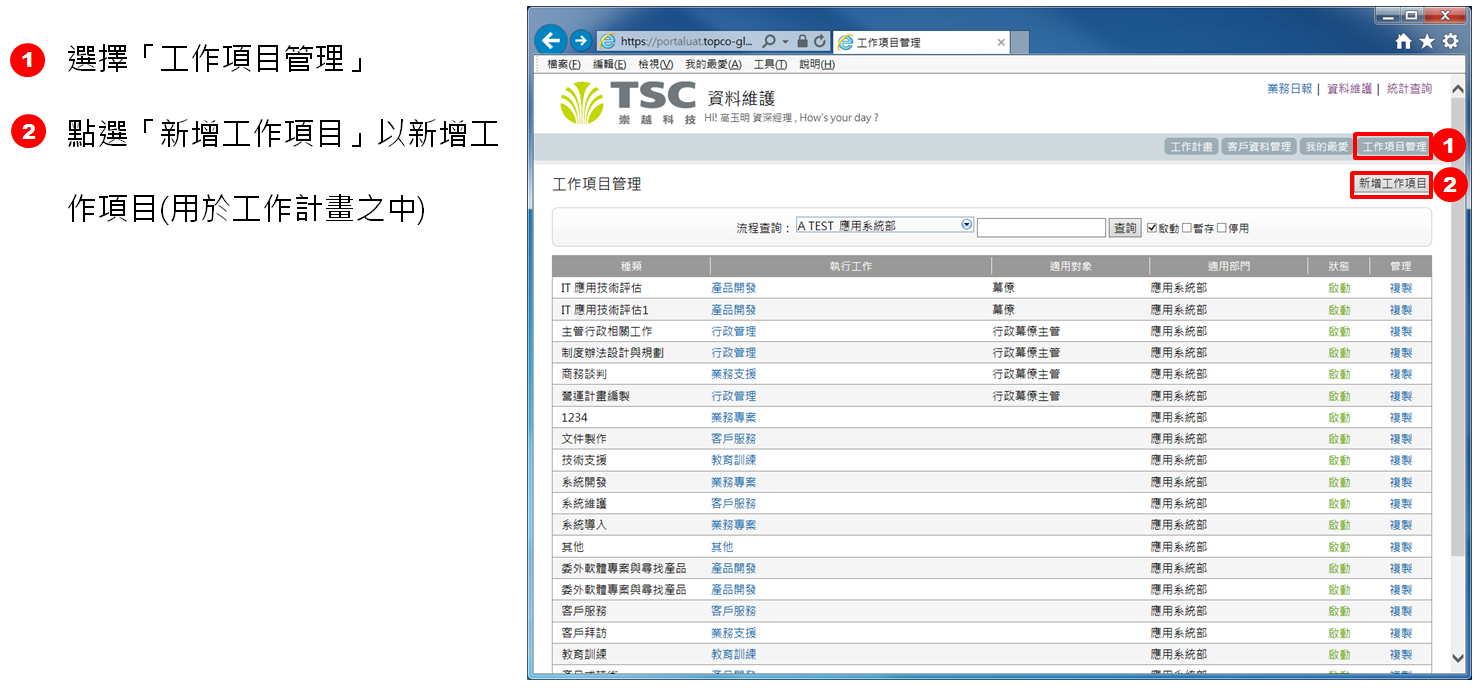Switch to the 工作計畫 tab
Screen dimensions: 1482x695
(x=1192, y=147)
